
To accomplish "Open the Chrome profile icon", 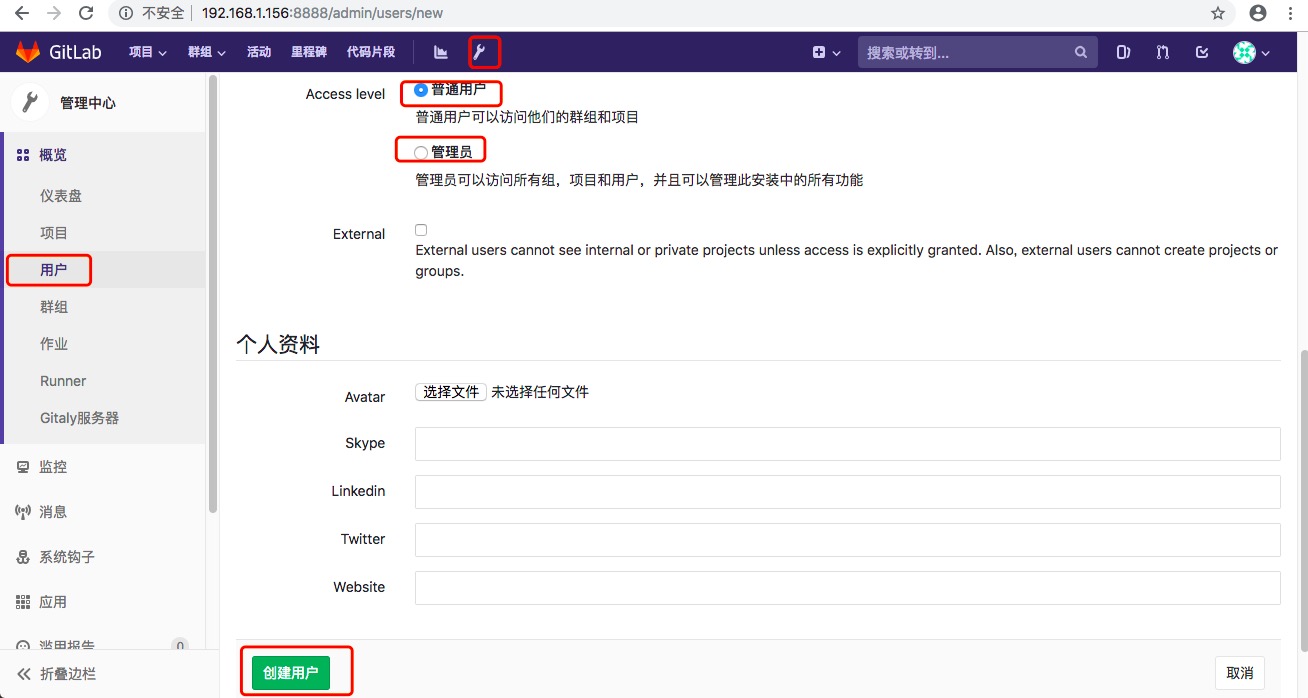I will [x=1258, y=13].
